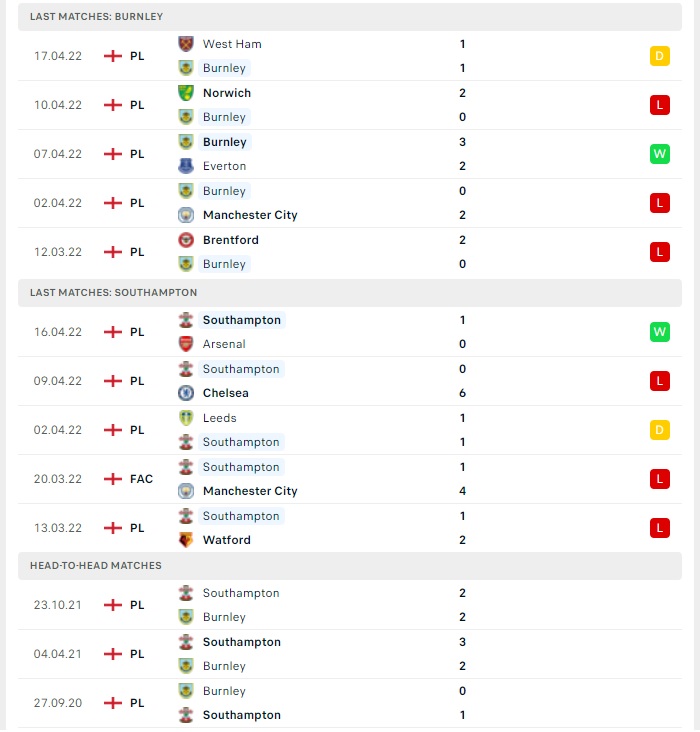Click the Brentford club crest
Viewport: 700px width, 732px height.
186,240
